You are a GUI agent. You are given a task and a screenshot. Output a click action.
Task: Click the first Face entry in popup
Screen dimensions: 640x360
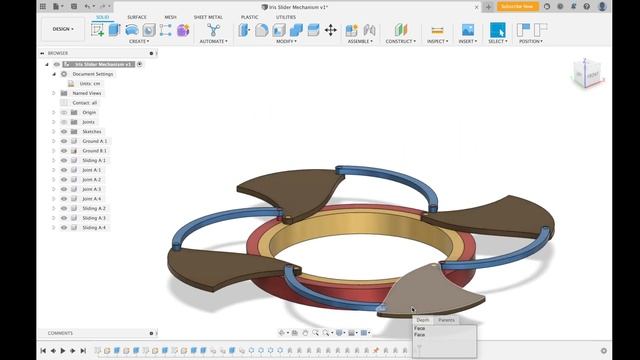pos(420,328)
